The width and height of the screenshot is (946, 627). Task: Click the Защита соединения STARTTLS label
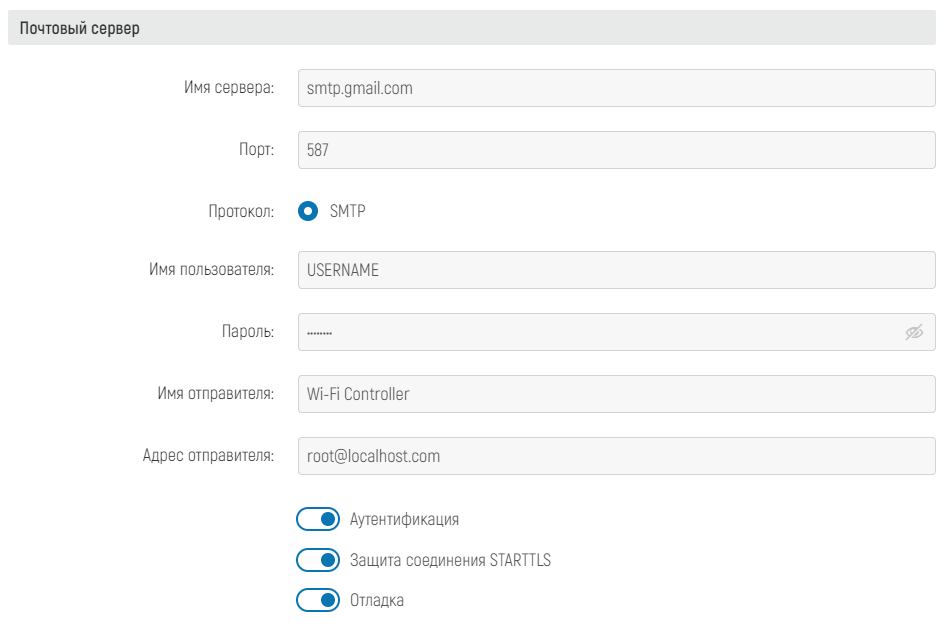450,560
